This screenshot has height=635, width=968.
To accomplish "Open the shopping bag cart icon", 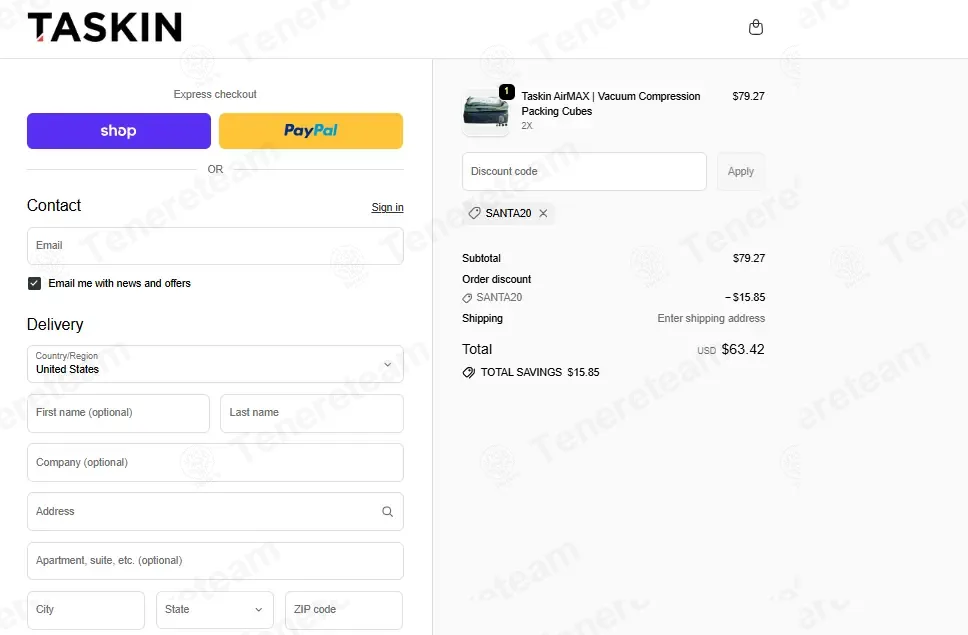I will point(756,27).
